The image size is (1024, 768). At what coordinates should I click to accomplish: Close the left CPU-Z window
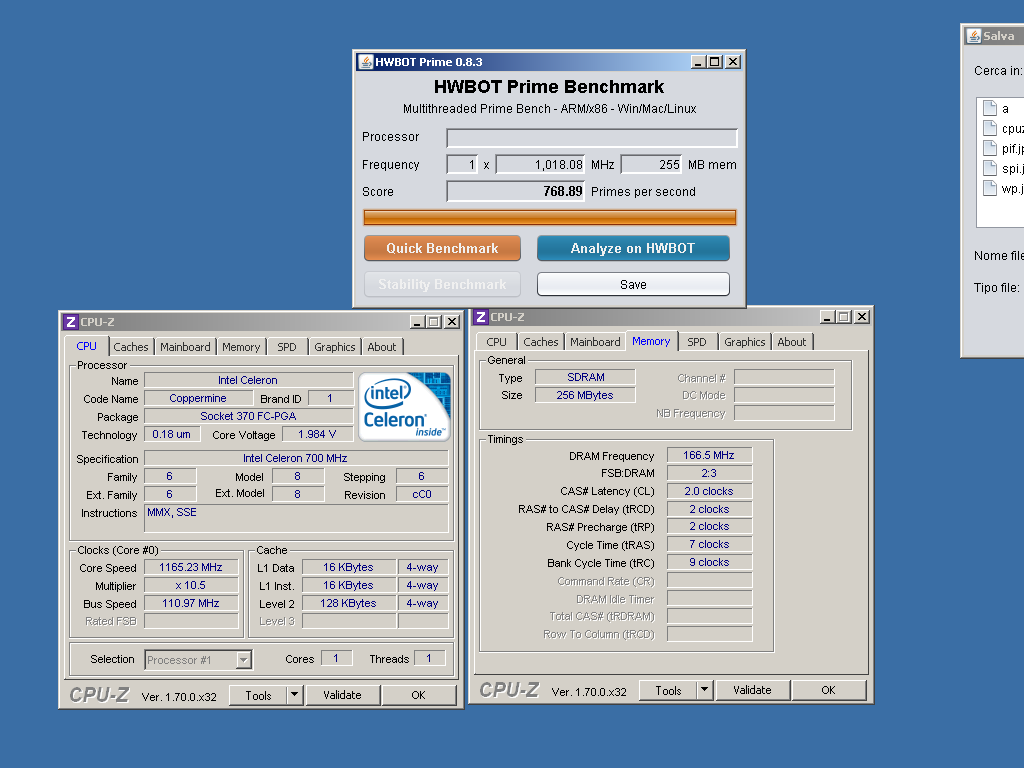click(452, 322)
